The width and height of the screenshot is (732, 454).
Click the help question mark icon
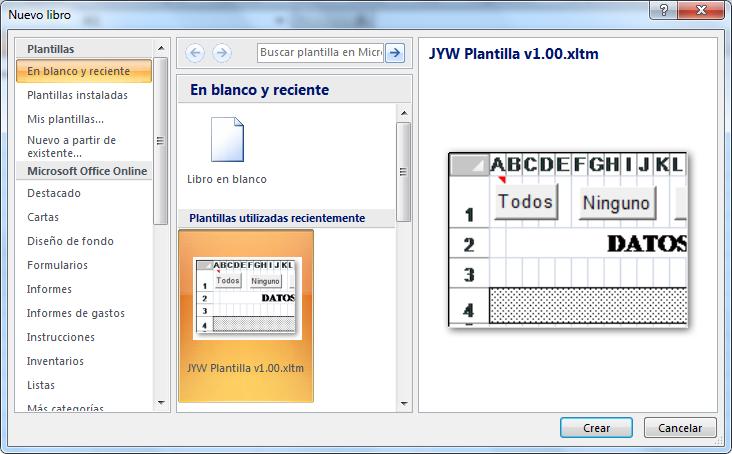click(x=662, y=9)
